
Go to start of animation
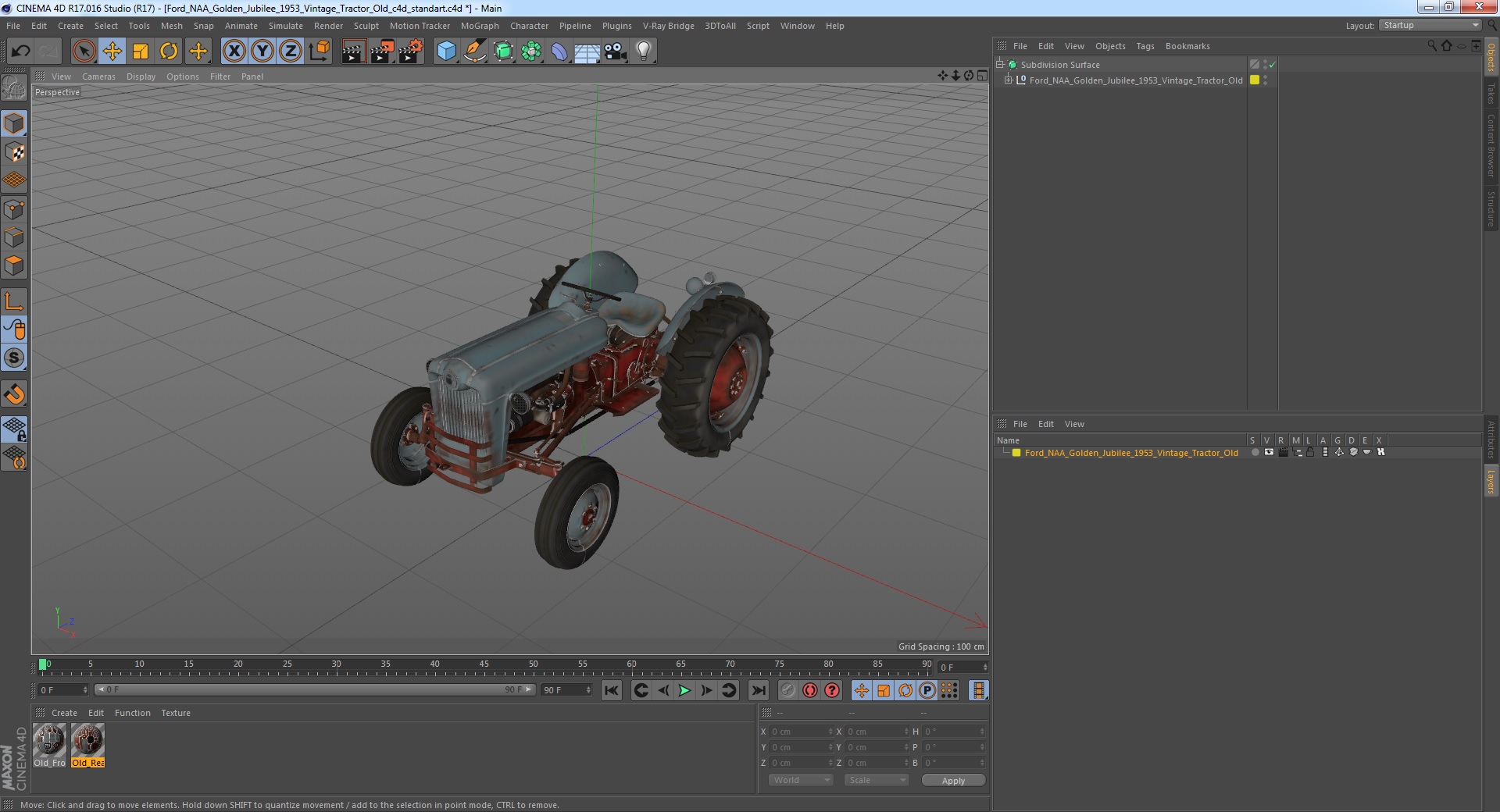point(612,690)
